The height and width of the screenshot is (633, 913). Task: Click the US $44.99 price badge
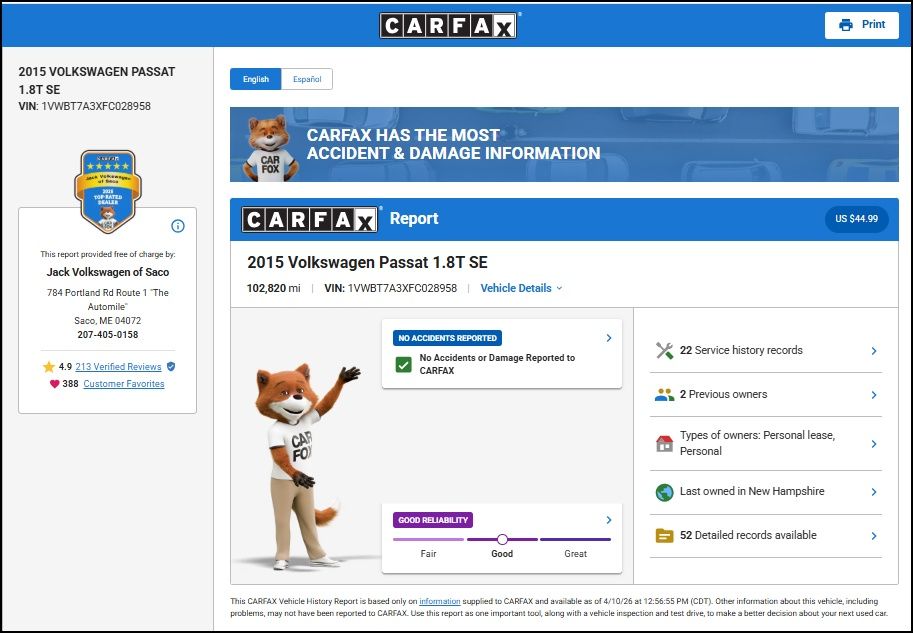[856, 219]
